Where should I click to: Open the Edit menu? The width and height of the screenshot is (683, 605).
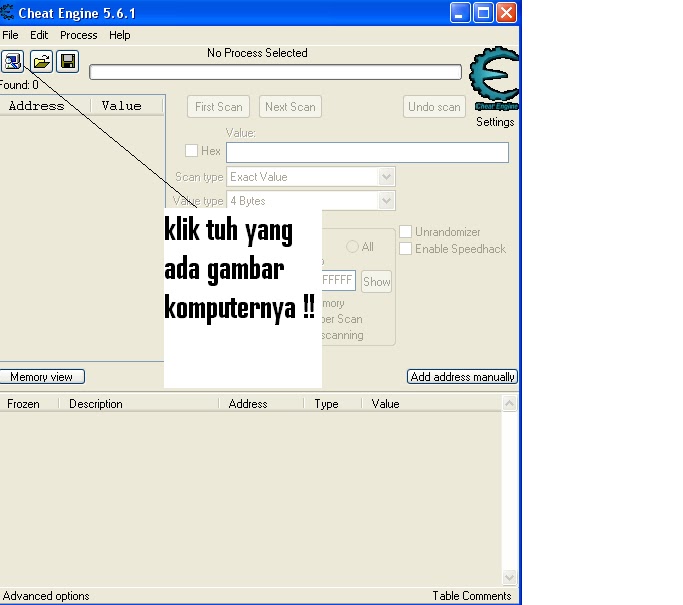(39, 35)
